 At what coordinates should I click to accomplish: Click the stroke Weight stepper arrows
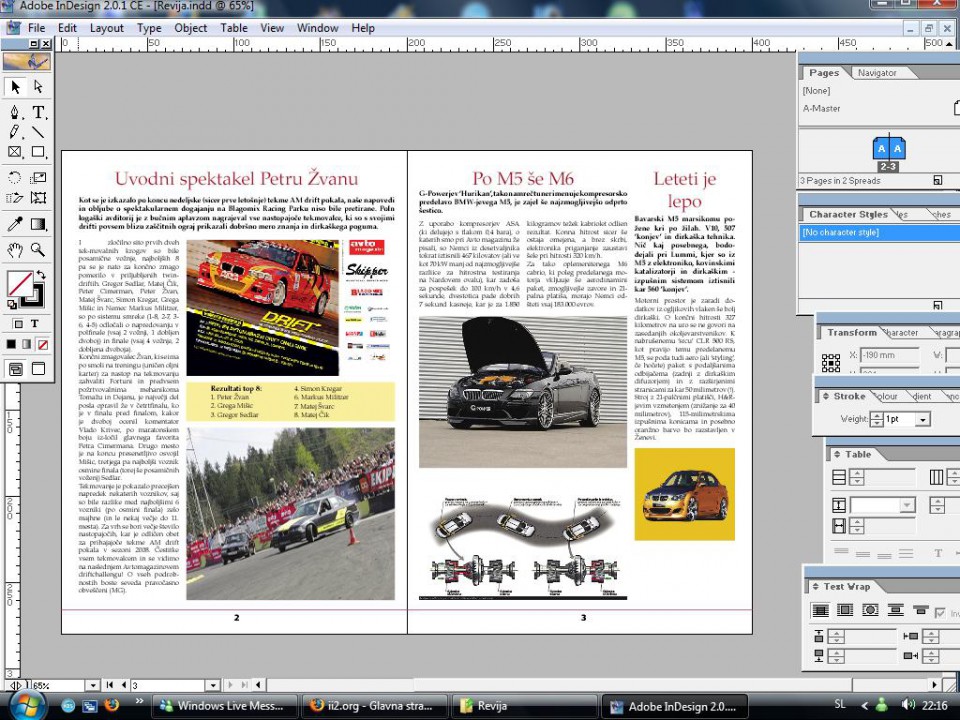click(877, 419)
